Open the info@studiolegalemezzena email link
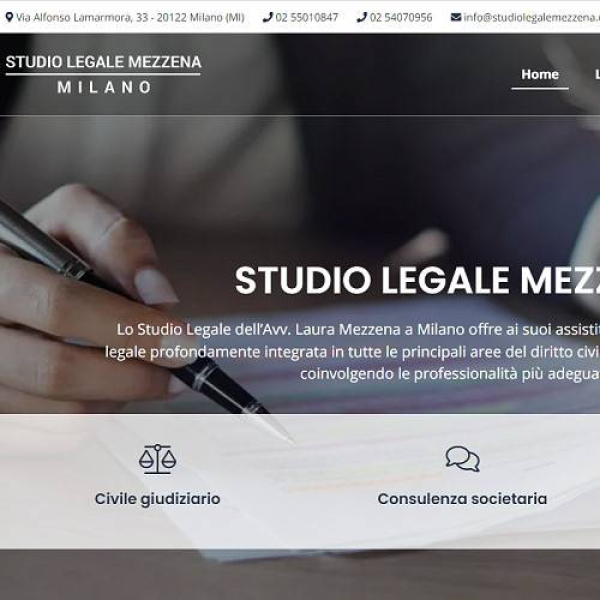This screenshot has height=600, width=600. 532,18
